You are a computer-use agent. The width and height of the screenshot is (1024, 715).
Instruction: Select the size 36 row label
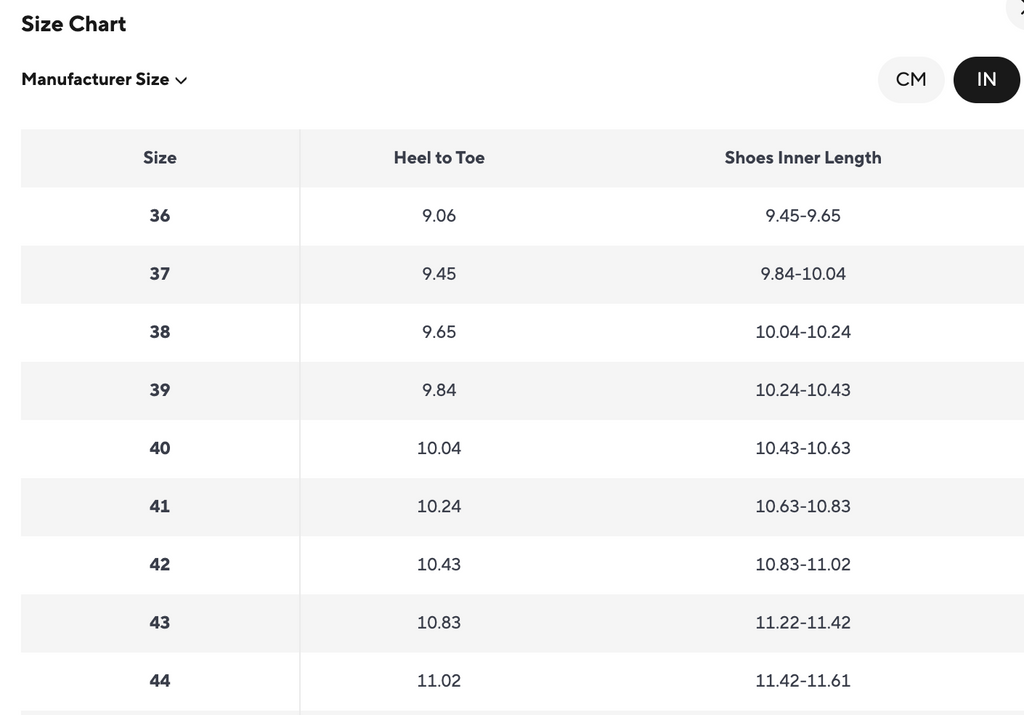[160, 216]
